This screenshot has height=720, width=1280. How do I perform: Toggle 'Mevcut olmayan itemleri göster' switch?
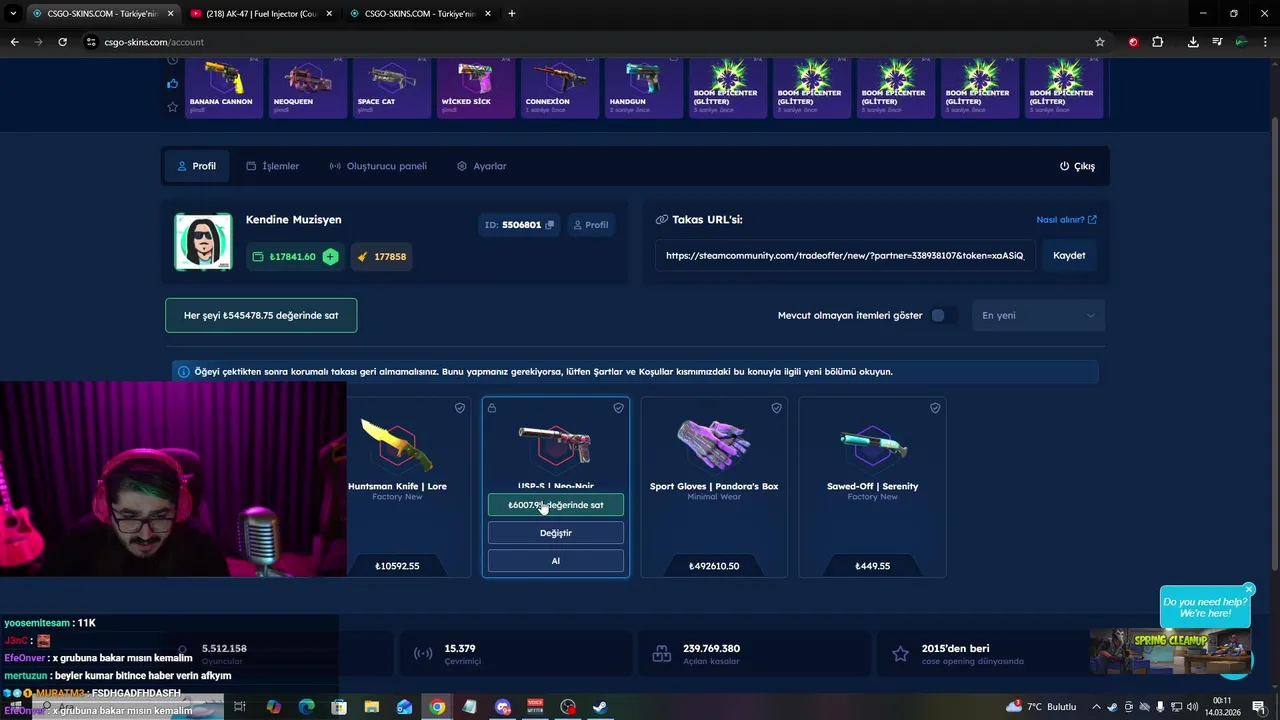(x=943, y=316)
